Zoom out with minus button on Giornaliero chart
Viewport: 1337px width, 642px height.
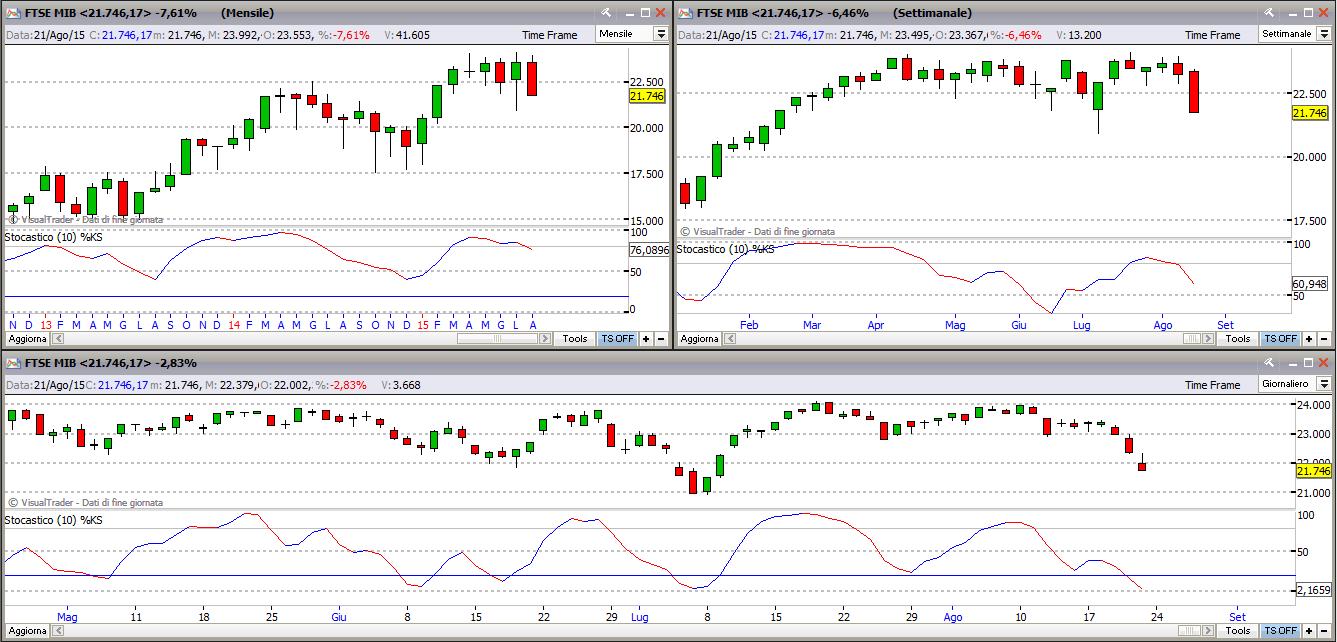(x=1324, y=631)
